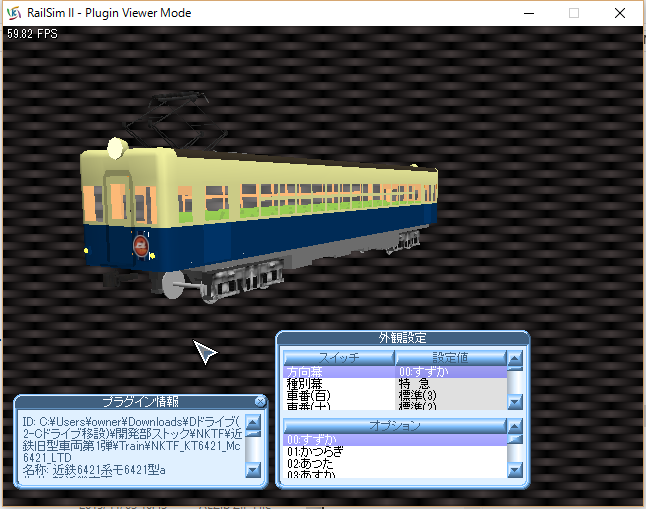Choose option 02:あつた

[395, 464]
